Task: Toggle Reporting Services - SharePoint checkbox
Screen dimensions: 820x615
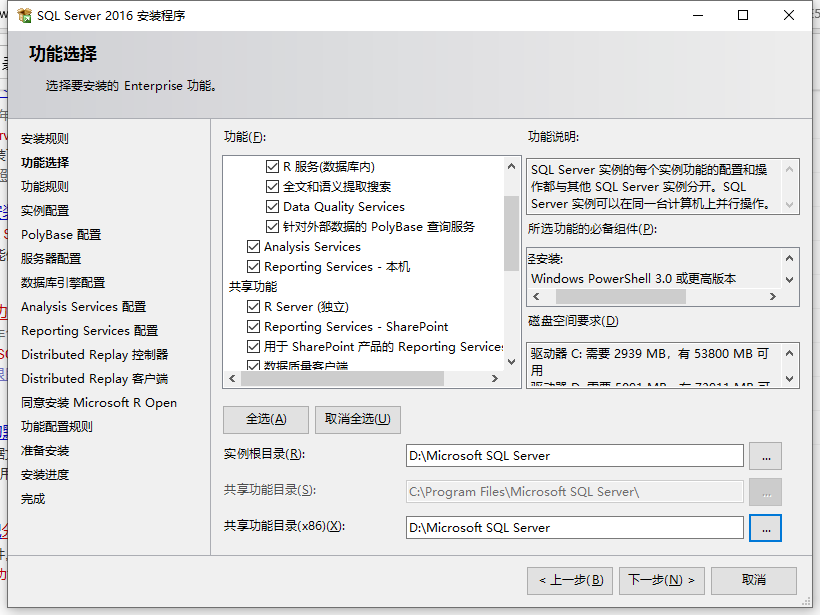Action: pyautogui.click(x=253, y=327)
